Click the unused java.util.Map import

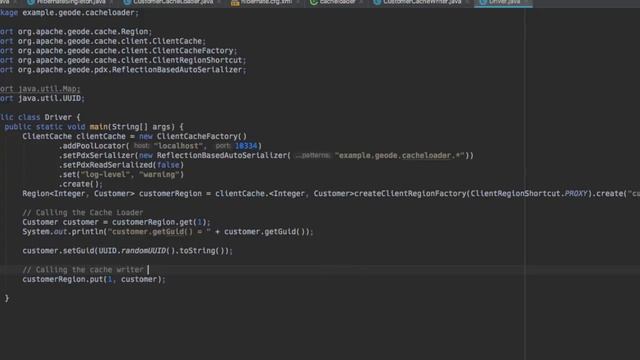[40, 89]
